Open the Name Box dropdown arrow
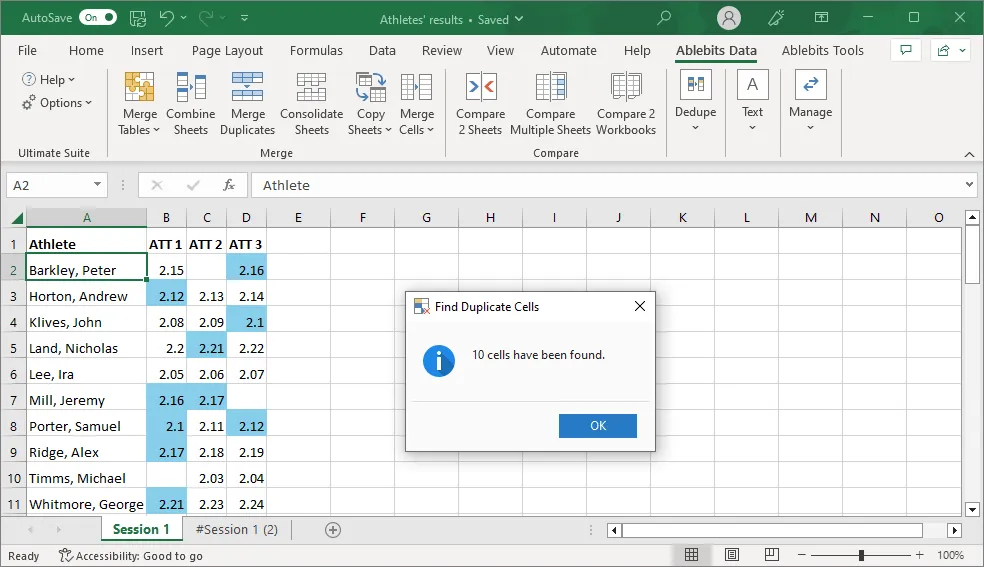This screenshot has width=984, height=567. pos(97,184)
